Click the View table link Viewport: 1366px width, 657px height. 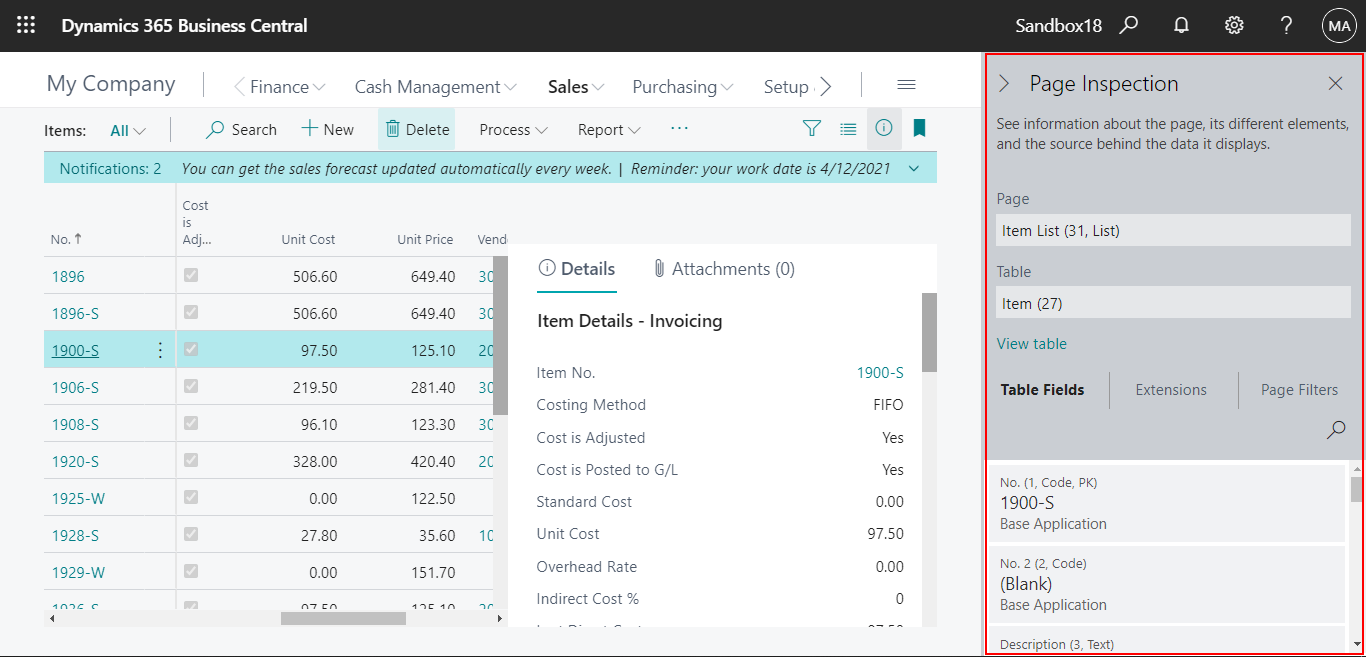[1031, 343]
